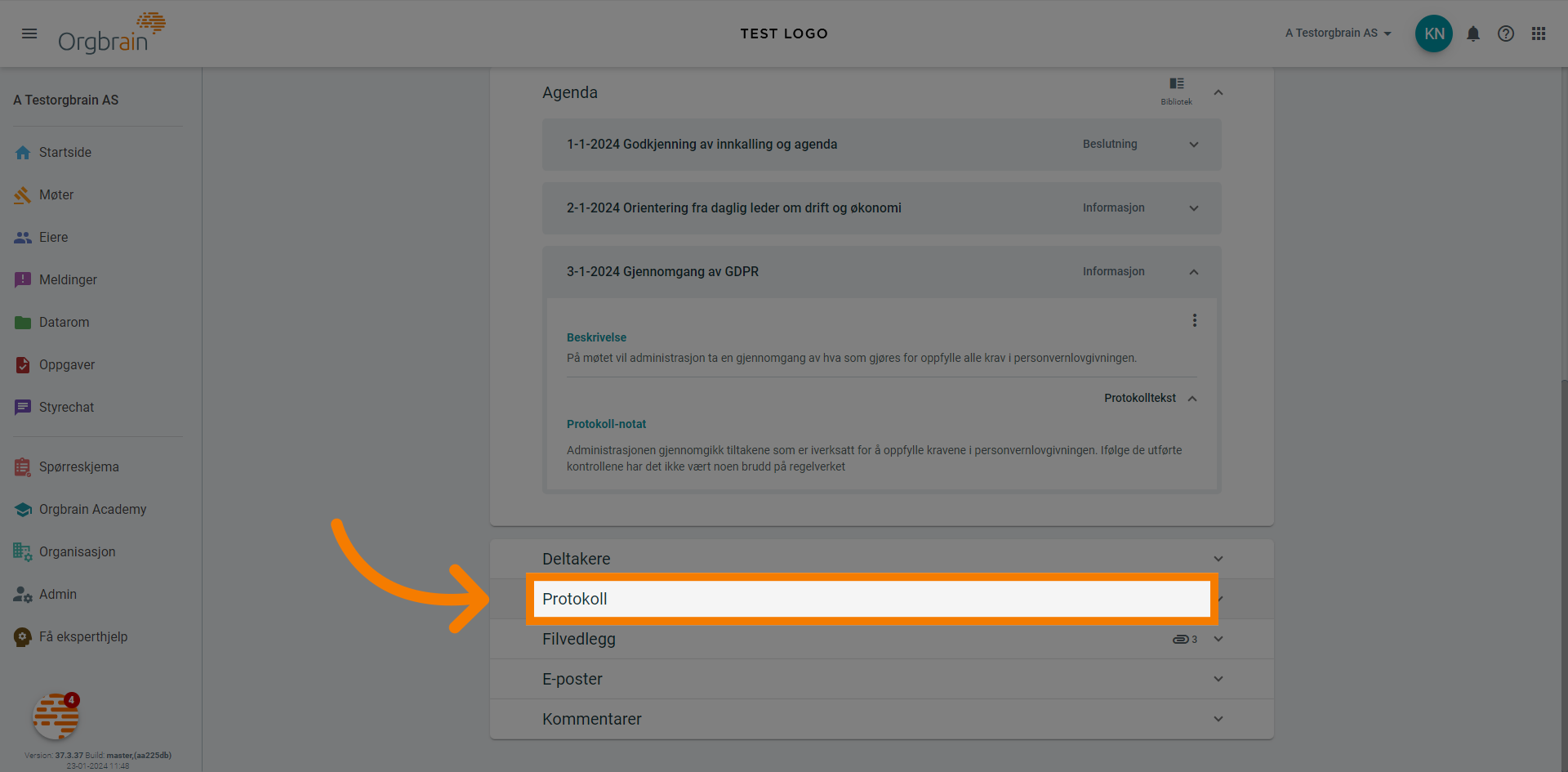Screen dimensions: 1568x772
Task: Expand the Godkjenning av innkalling agenda item
Action: (x=1193, y=145)
